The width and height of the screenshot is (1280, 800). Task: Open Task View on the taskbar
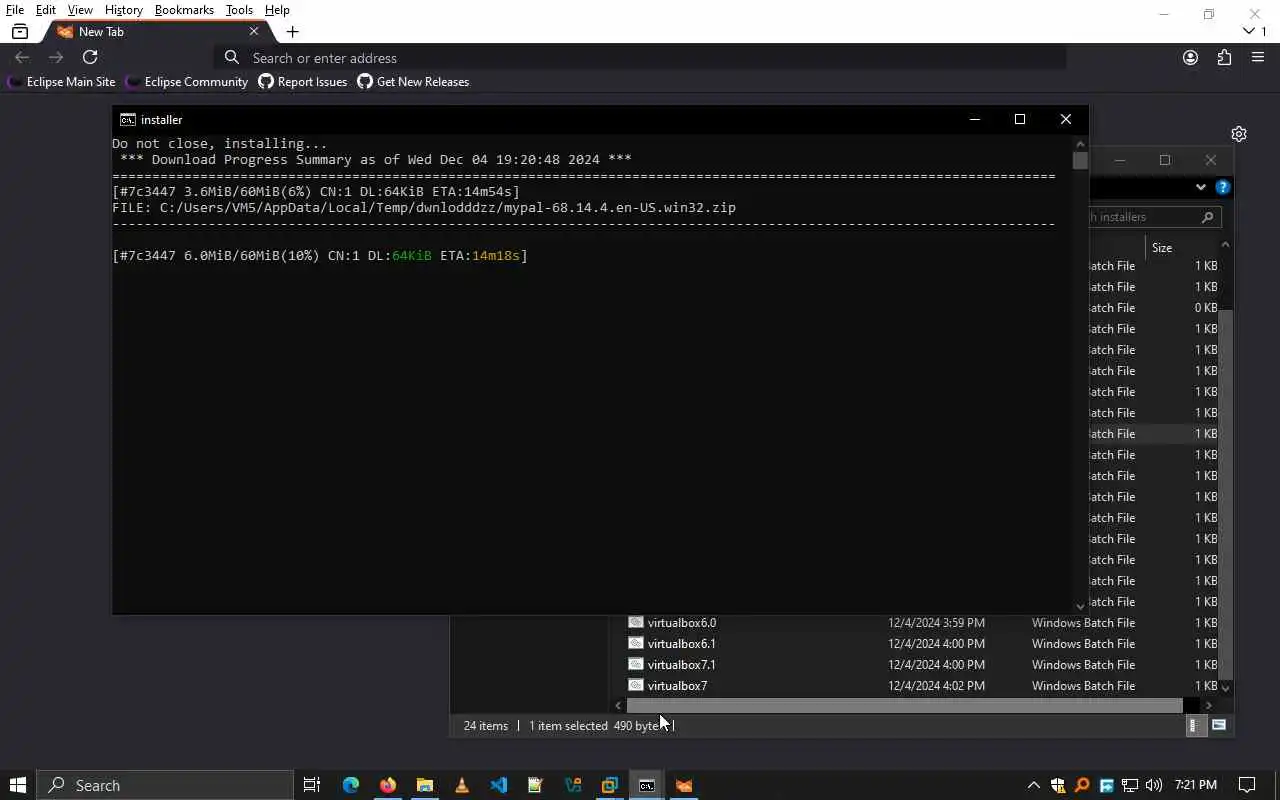(x=312, y=785)
